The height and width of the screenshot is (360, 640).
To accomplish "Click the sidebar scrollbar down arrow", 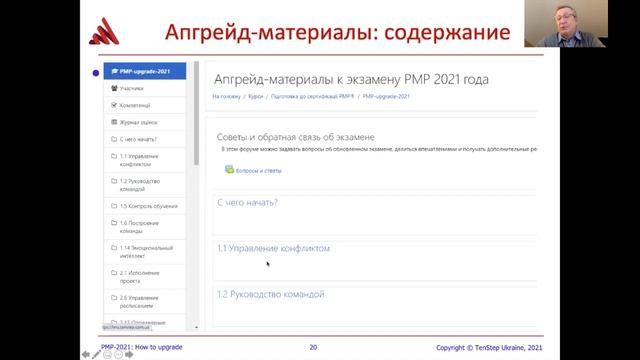I will [196, 327].
